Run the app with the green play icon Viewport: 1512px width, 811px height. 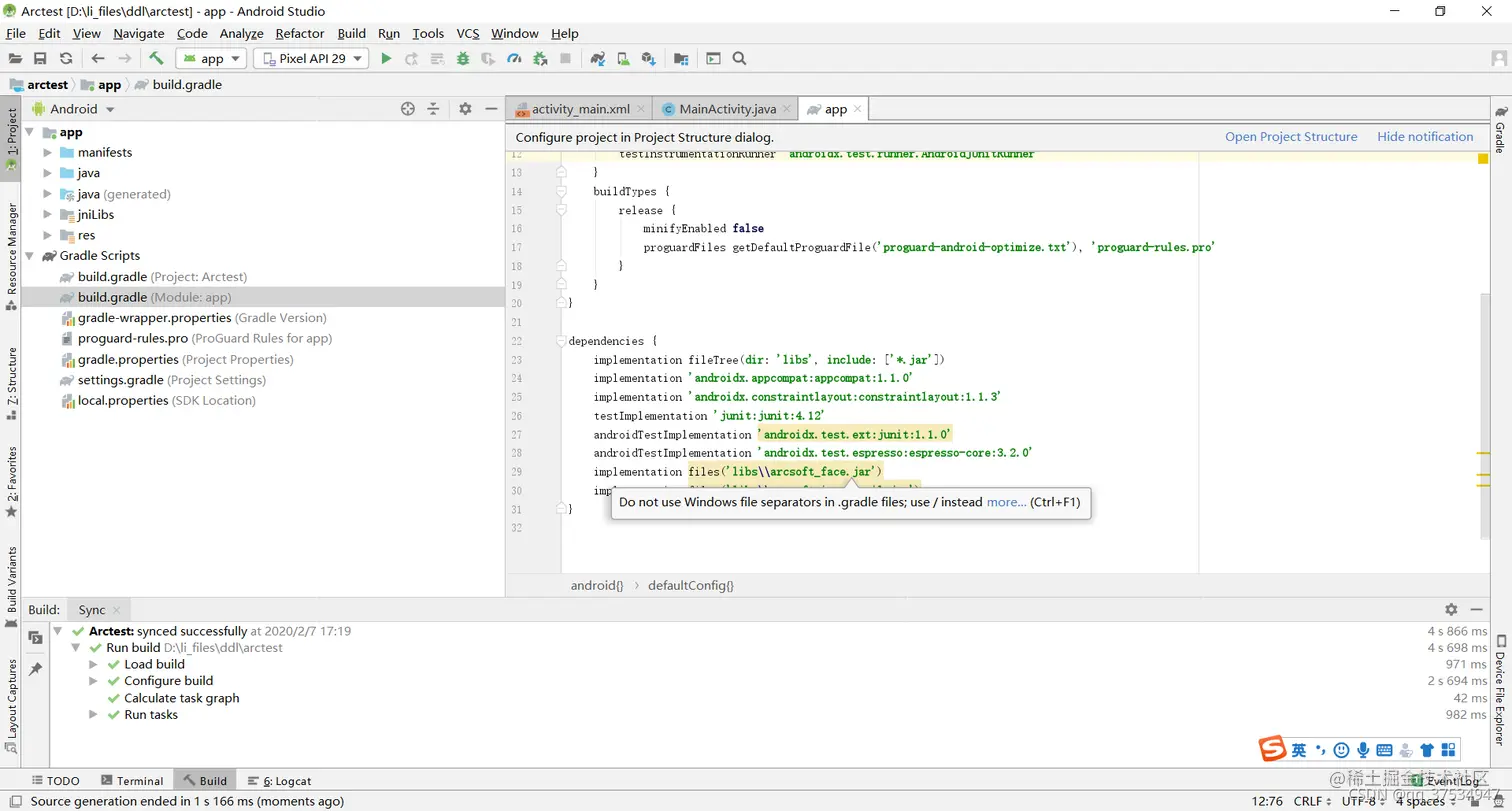[386, 59]
